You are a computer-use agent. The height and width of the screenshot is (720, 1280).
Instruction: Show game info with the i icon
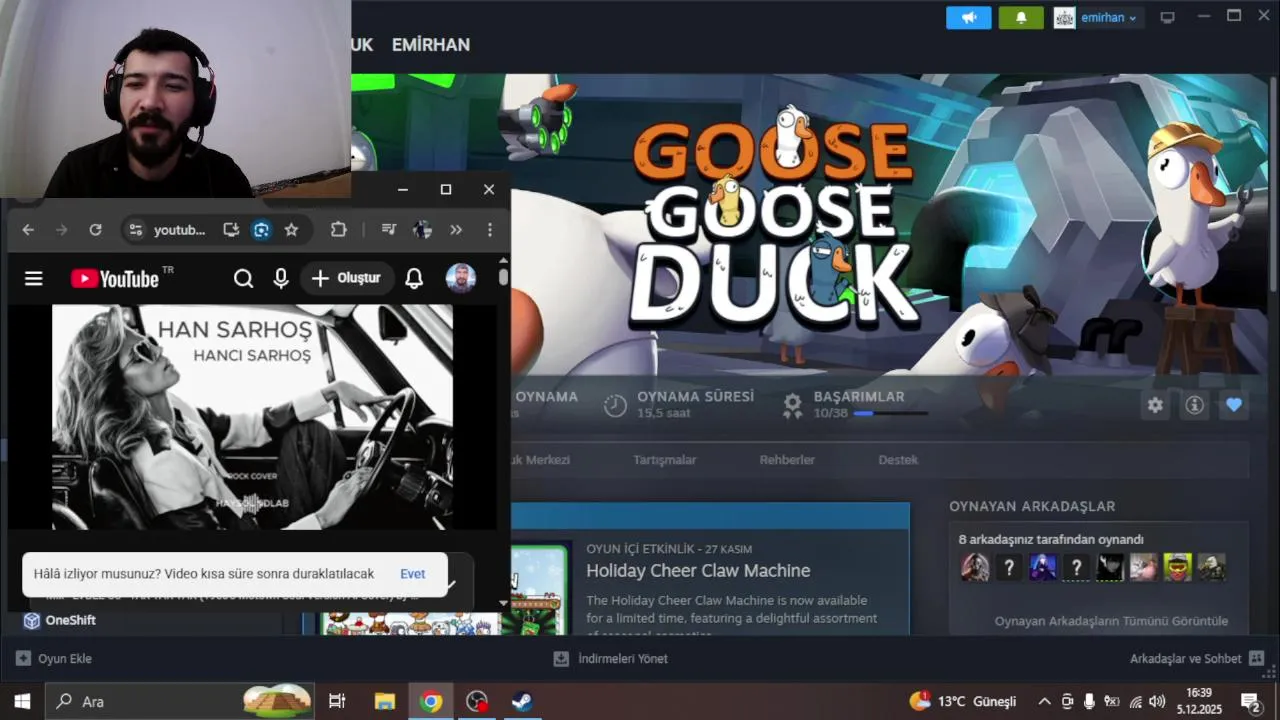tap(1194, 405)
